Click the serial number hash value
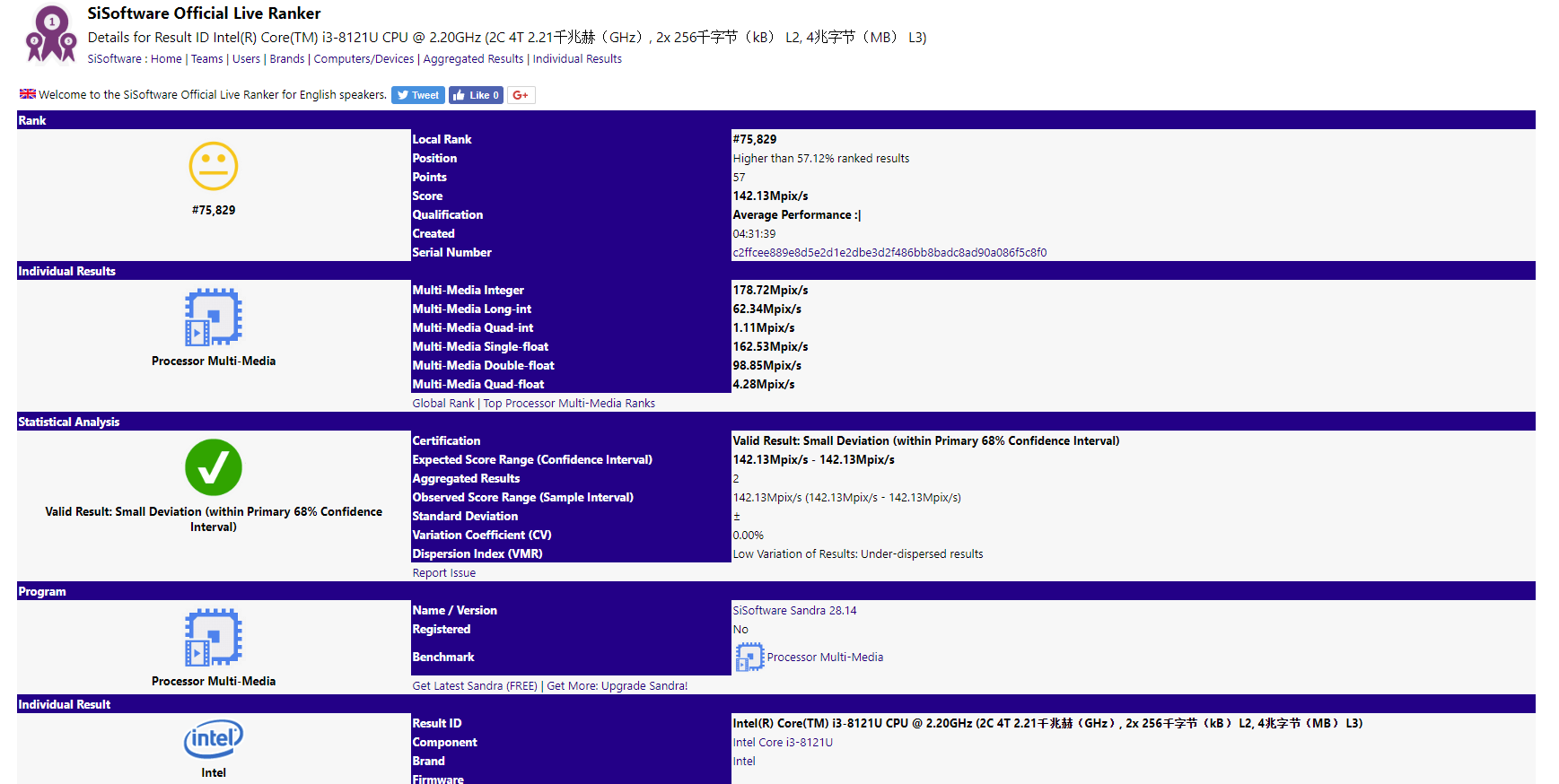The width and height of the screenshot is (1559, 784). tap(889, 253)
